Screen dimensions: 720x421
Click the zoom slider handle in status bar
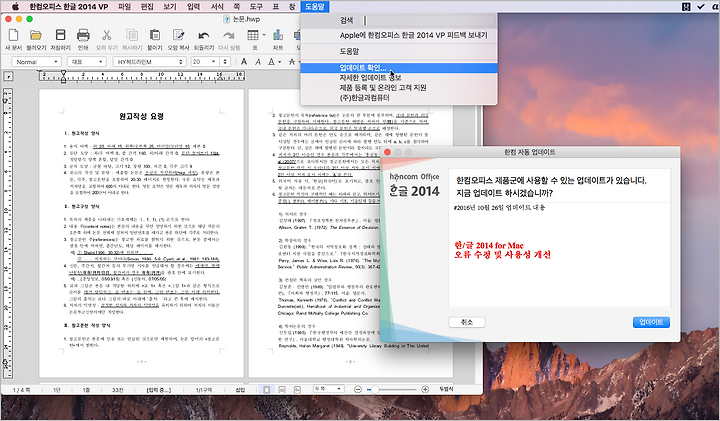coord(375,389)
